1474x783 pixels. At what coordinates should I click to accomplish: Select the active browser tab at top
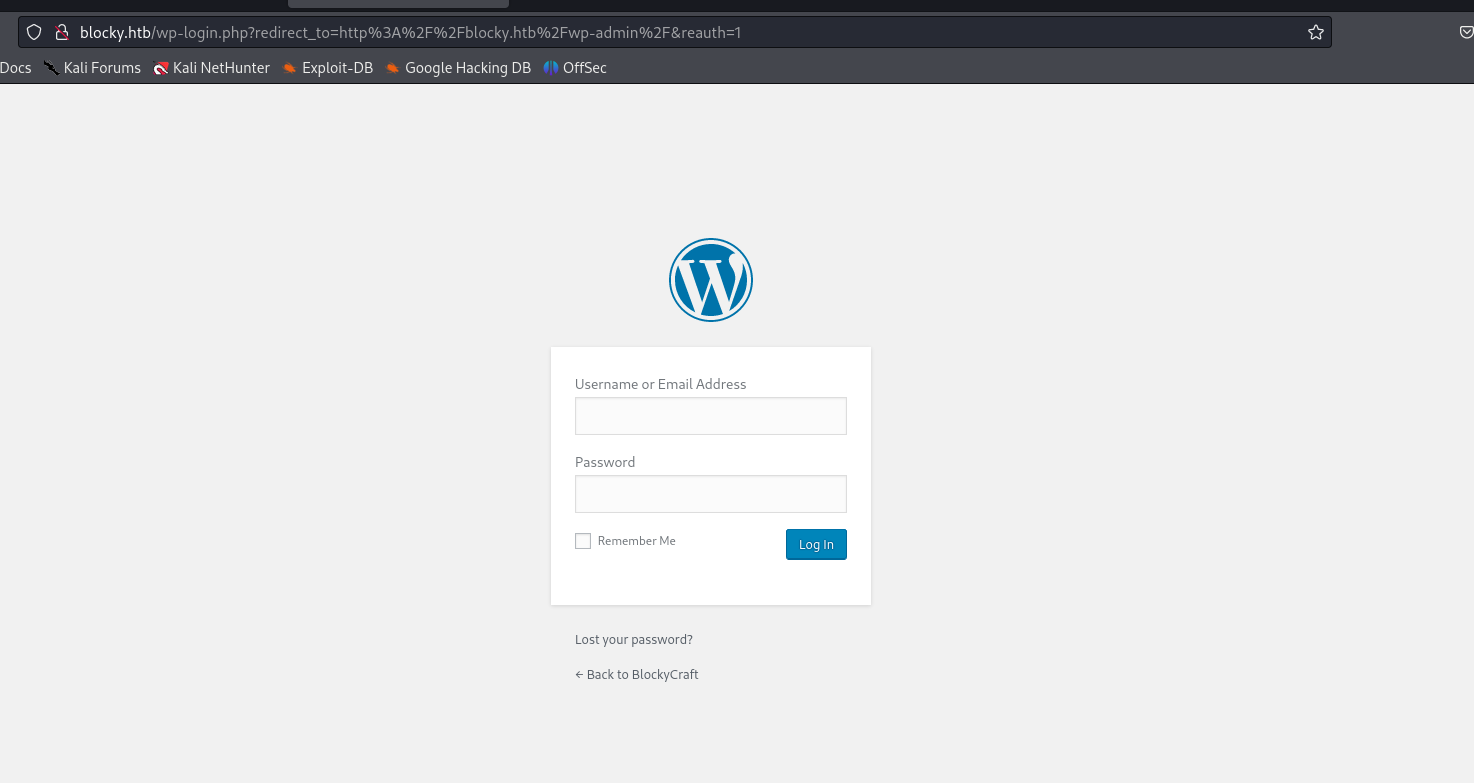397,4
